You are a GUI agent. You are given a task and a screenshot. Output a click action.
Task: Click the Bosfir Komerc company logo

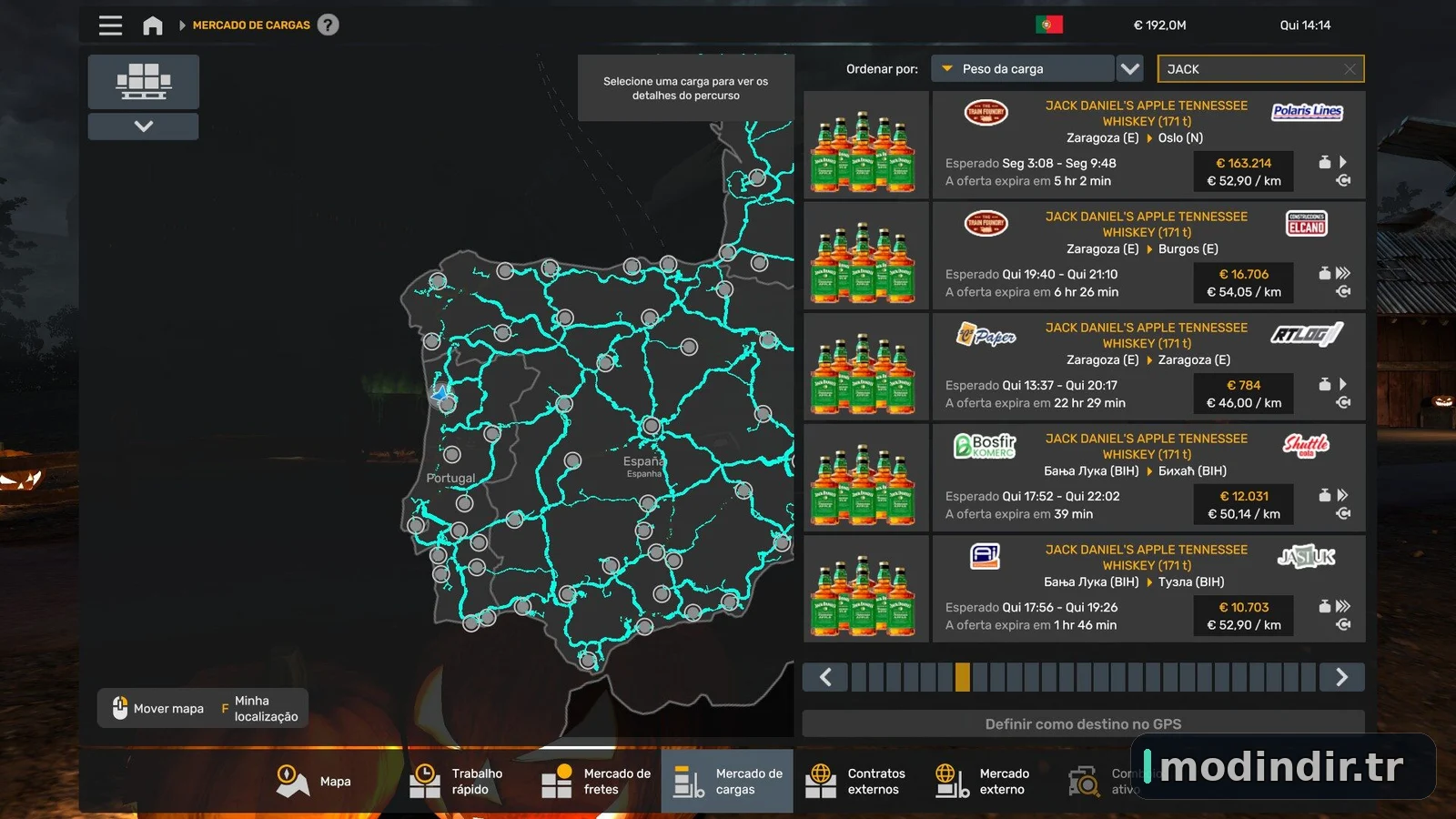click(x=985, y=446)
